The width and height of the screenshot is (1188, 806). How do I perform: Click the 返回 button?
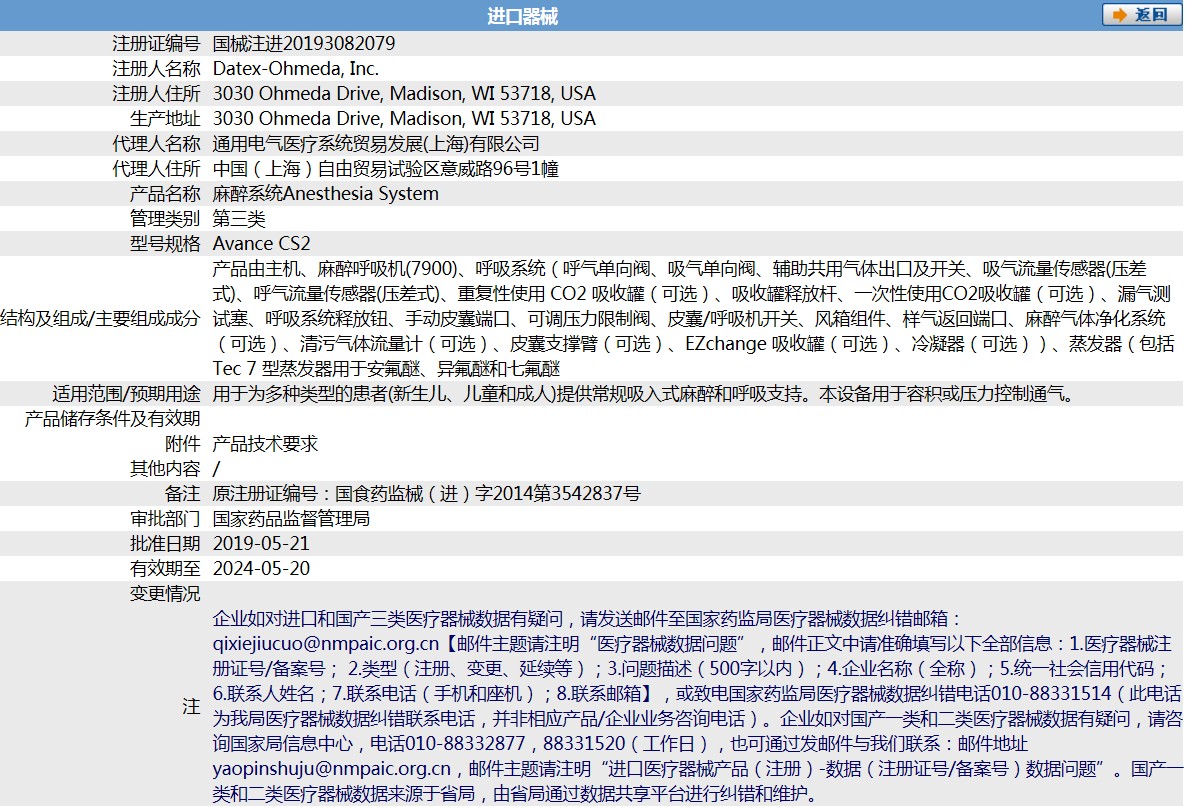[1142, 14]
